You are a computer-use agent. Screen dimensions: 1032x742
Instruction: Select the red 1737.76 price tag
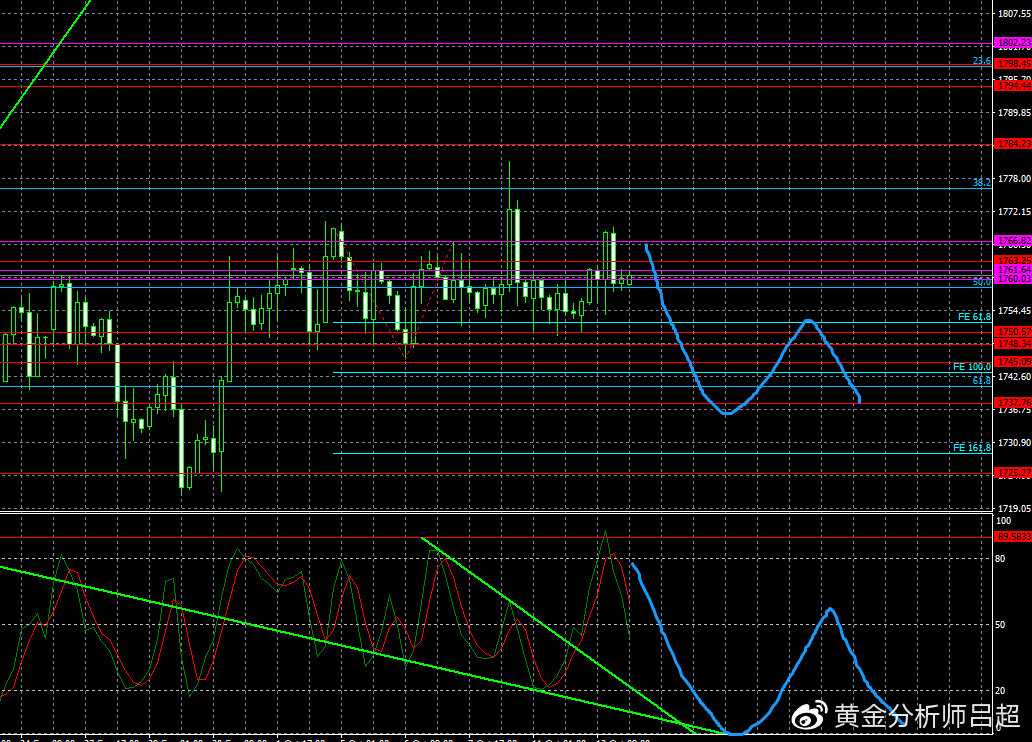[1012, 402]
